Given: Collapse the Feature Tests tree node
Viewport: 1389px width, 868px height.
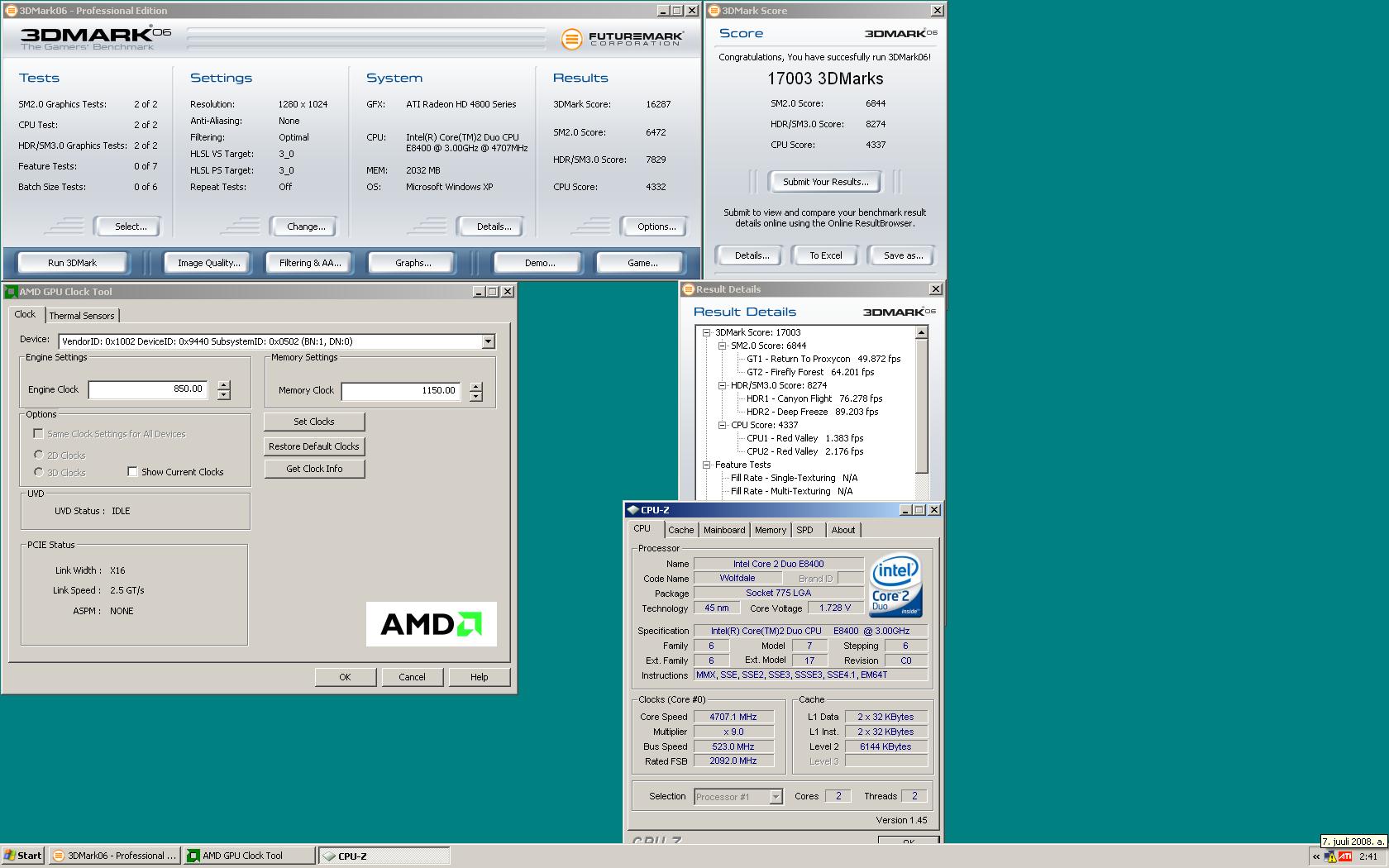Looking at the screenshot, I should (x=707, y=465).
